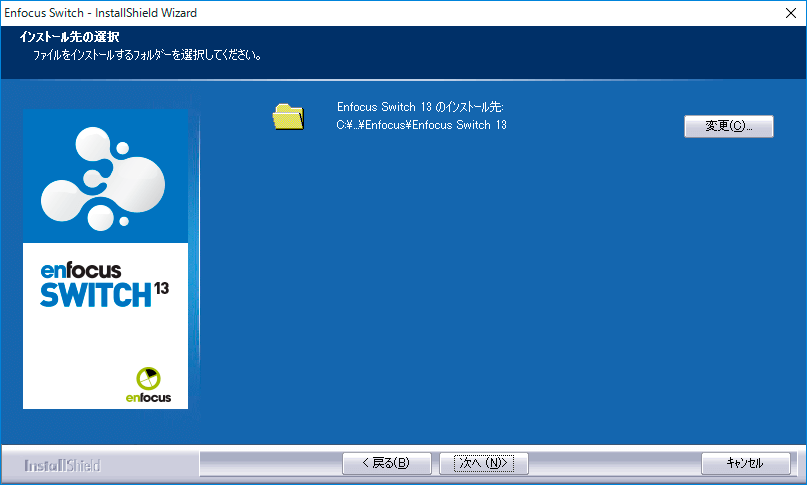The image size is (807, 485).
Task: Click the インストール先の選択 heading
Action: pyautogui.click(x=69, y=37)
